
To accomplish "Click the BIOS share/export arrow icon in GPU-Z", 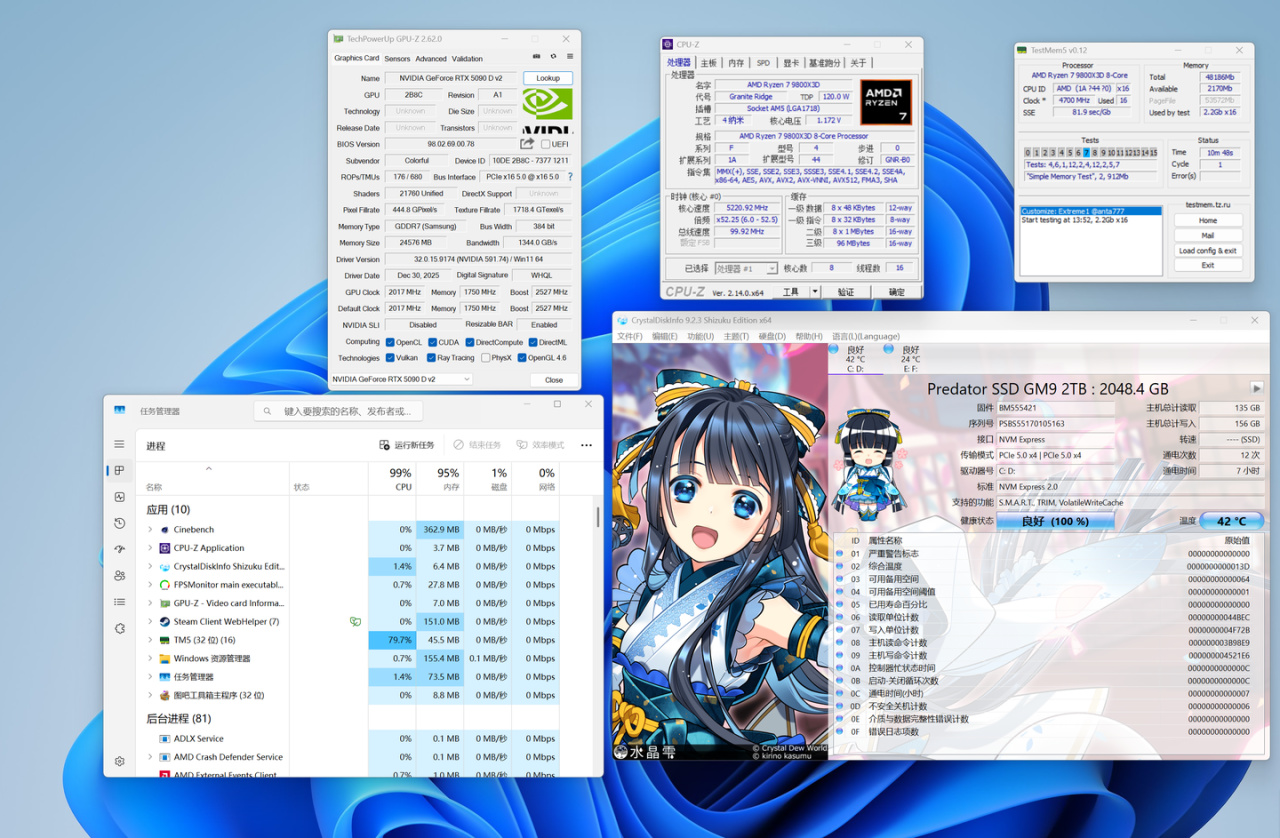I will pyautogui.click(x=527, y=144).
